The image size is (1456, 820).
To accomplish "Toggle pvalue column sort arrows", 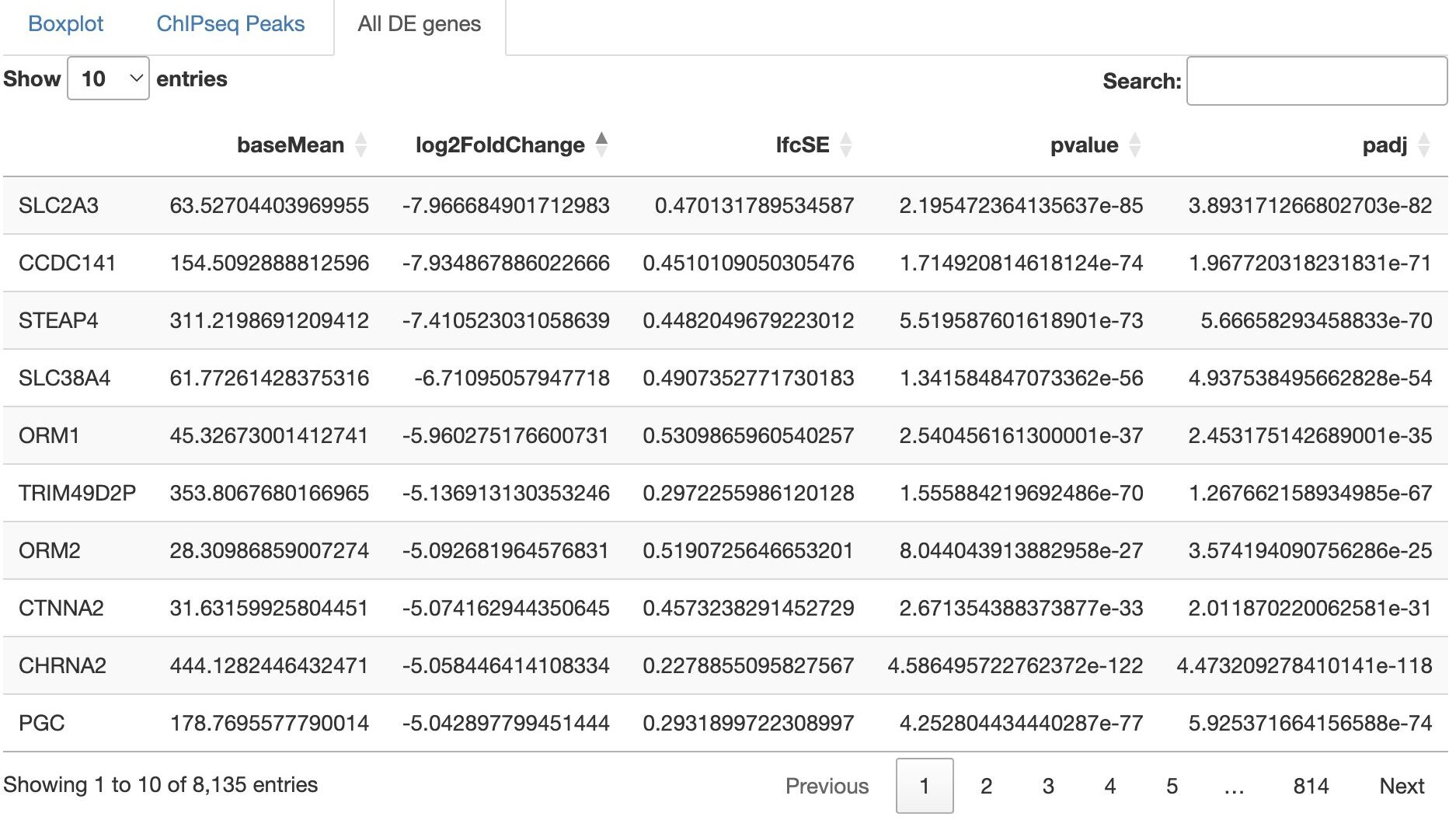I will click(x=1135, y=145).
